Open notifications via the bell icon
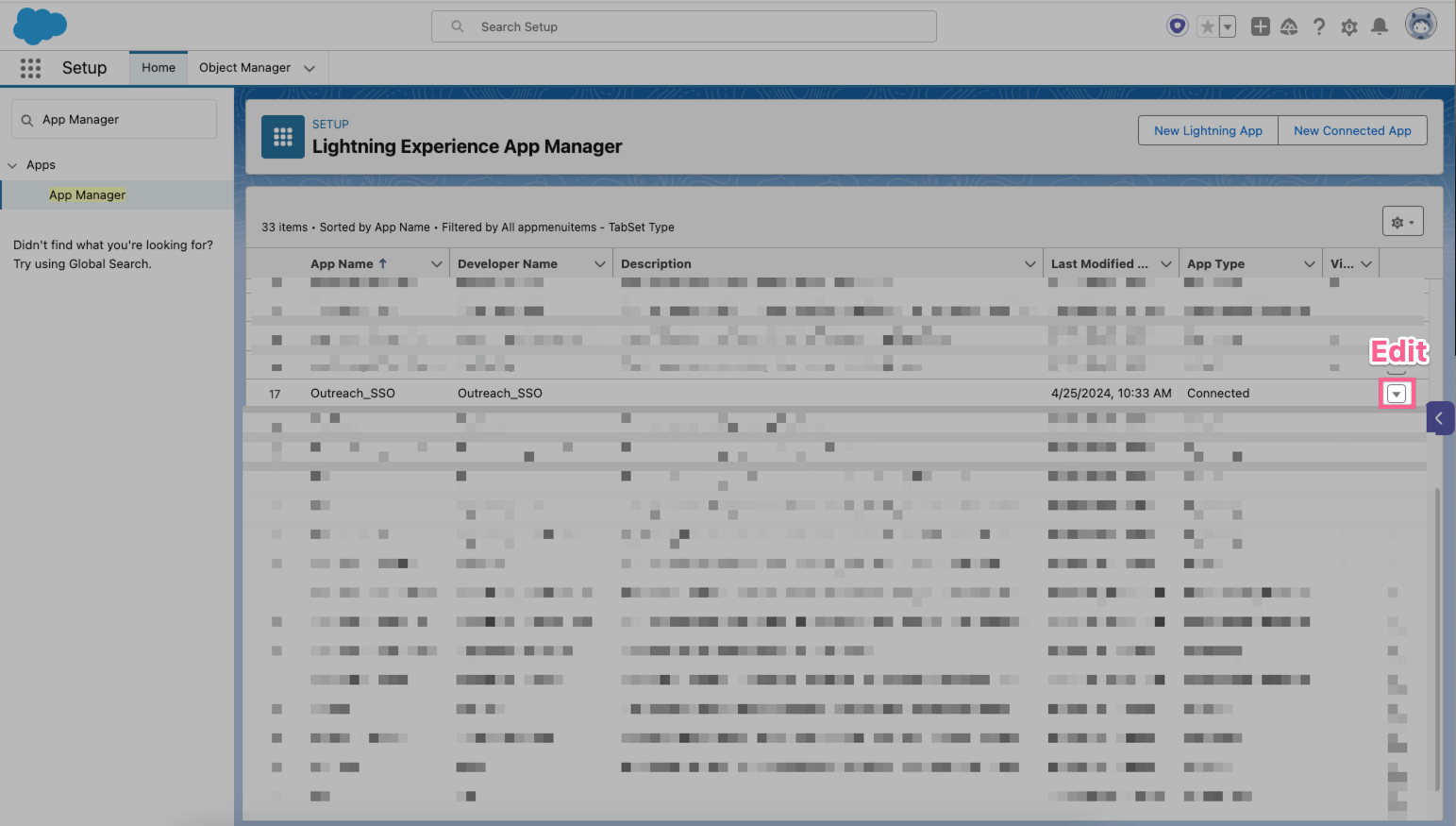The width and height of the screenshot is (1456, 826). tap(1380, 26)
